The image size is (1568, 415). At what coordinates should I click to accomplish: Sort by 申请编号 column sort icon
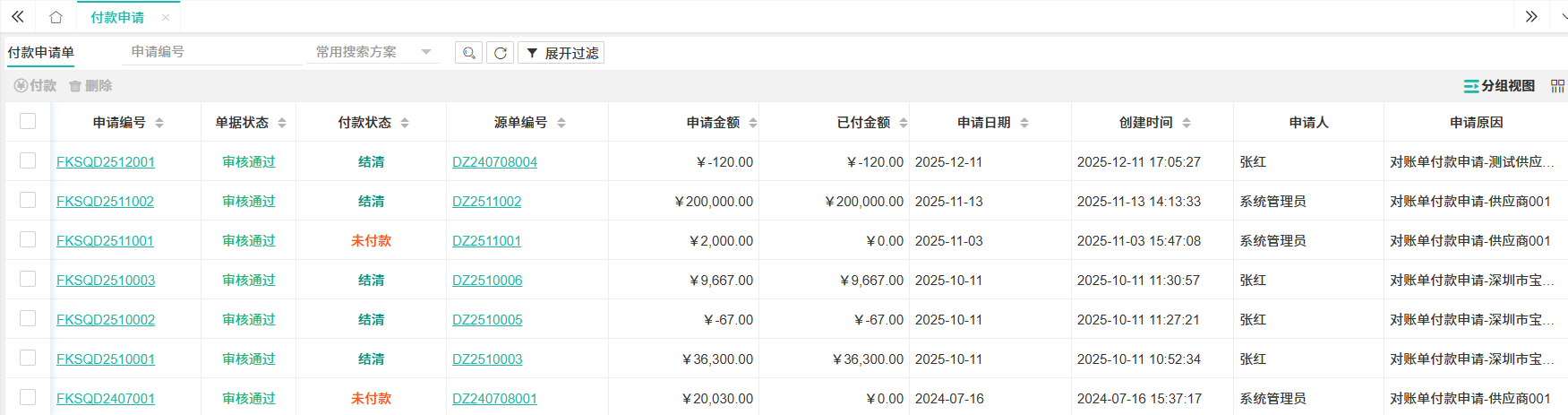tap(159, 123)
